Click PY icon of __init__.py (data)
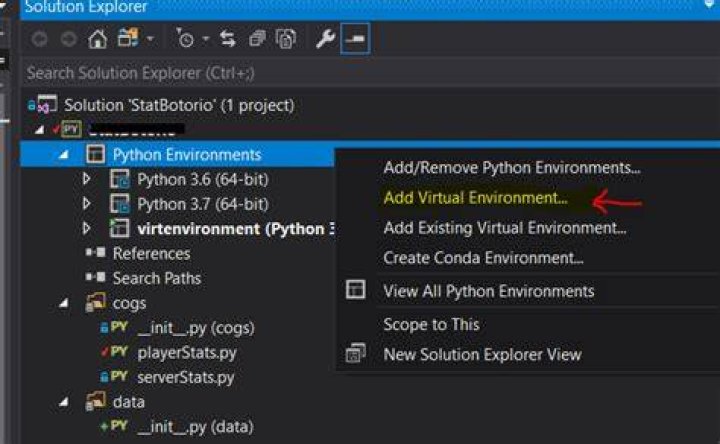This screenshot has height=444, width=720. [118, 426]
